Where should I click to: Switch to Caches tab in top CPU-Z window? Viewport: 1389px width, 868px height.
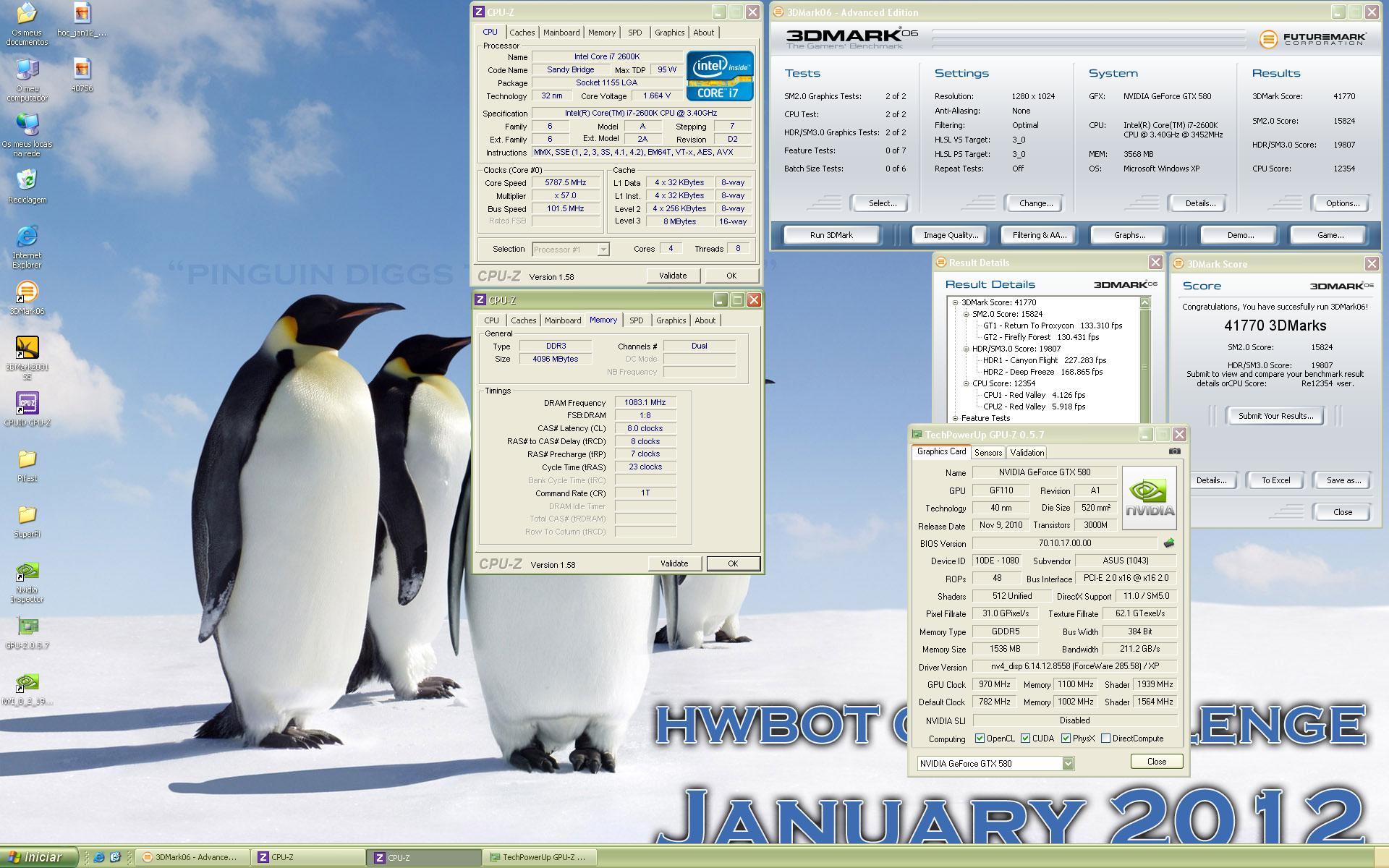[522, 33]
